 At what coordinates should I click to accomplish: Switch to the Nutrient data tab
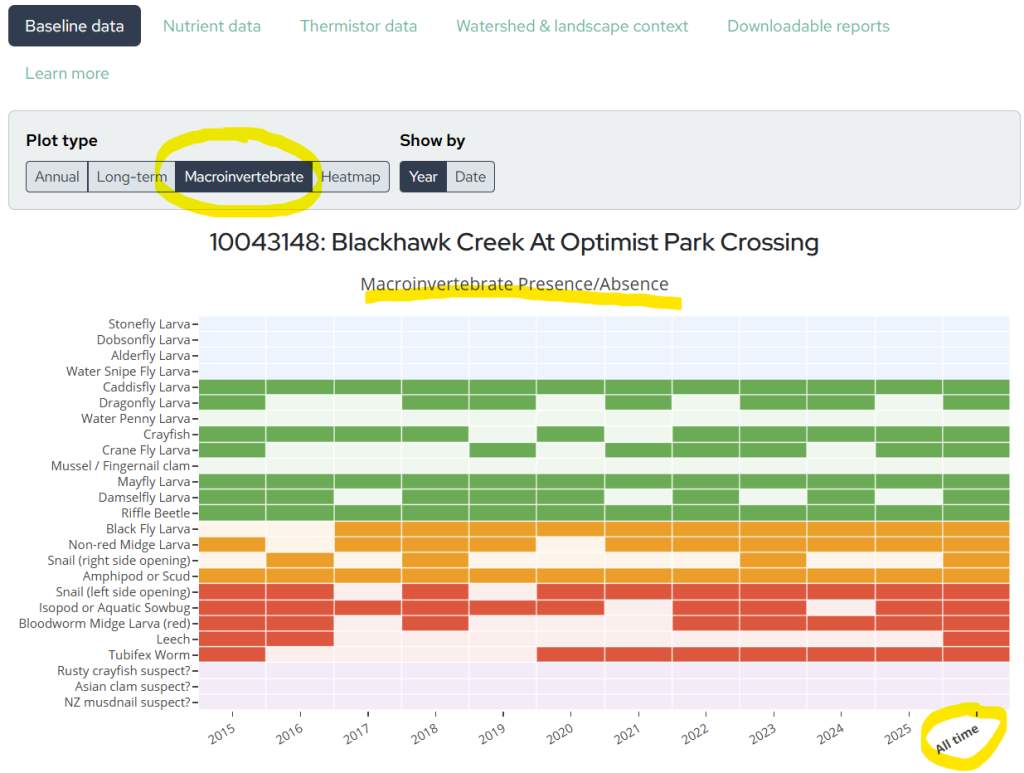212,26
